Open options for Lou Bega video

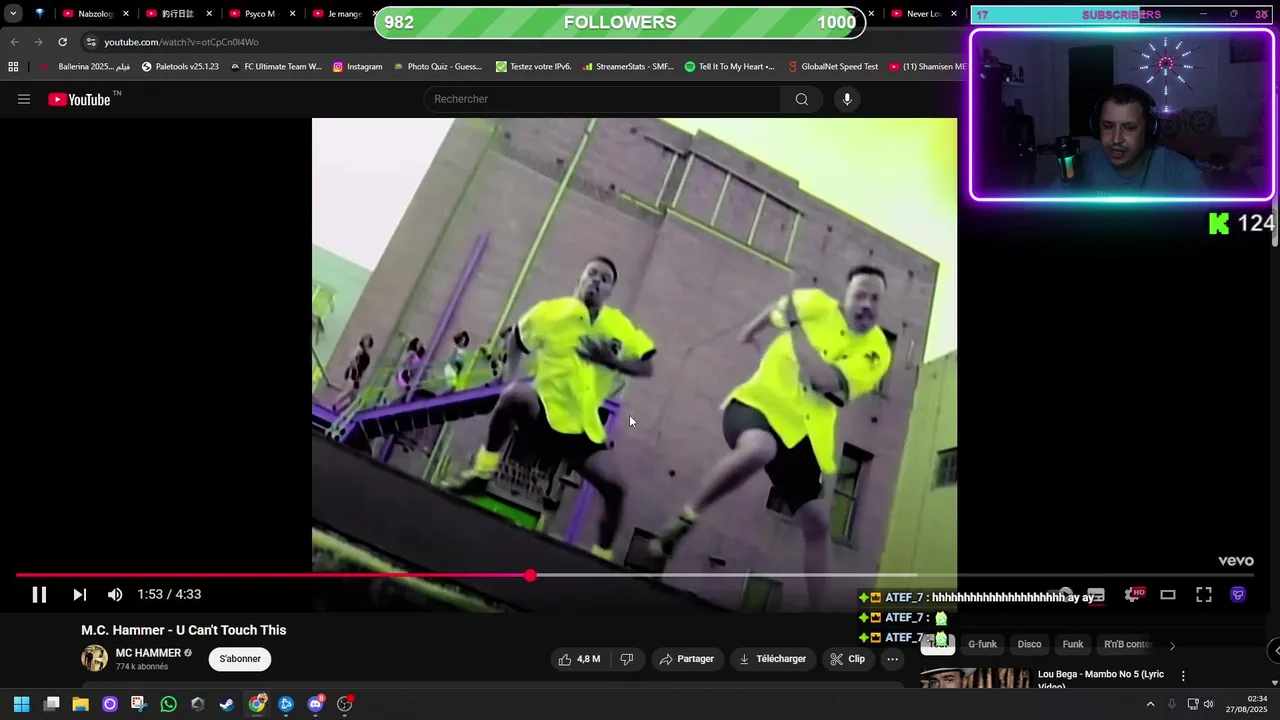pyautogui.click(x=1183, y=676)
